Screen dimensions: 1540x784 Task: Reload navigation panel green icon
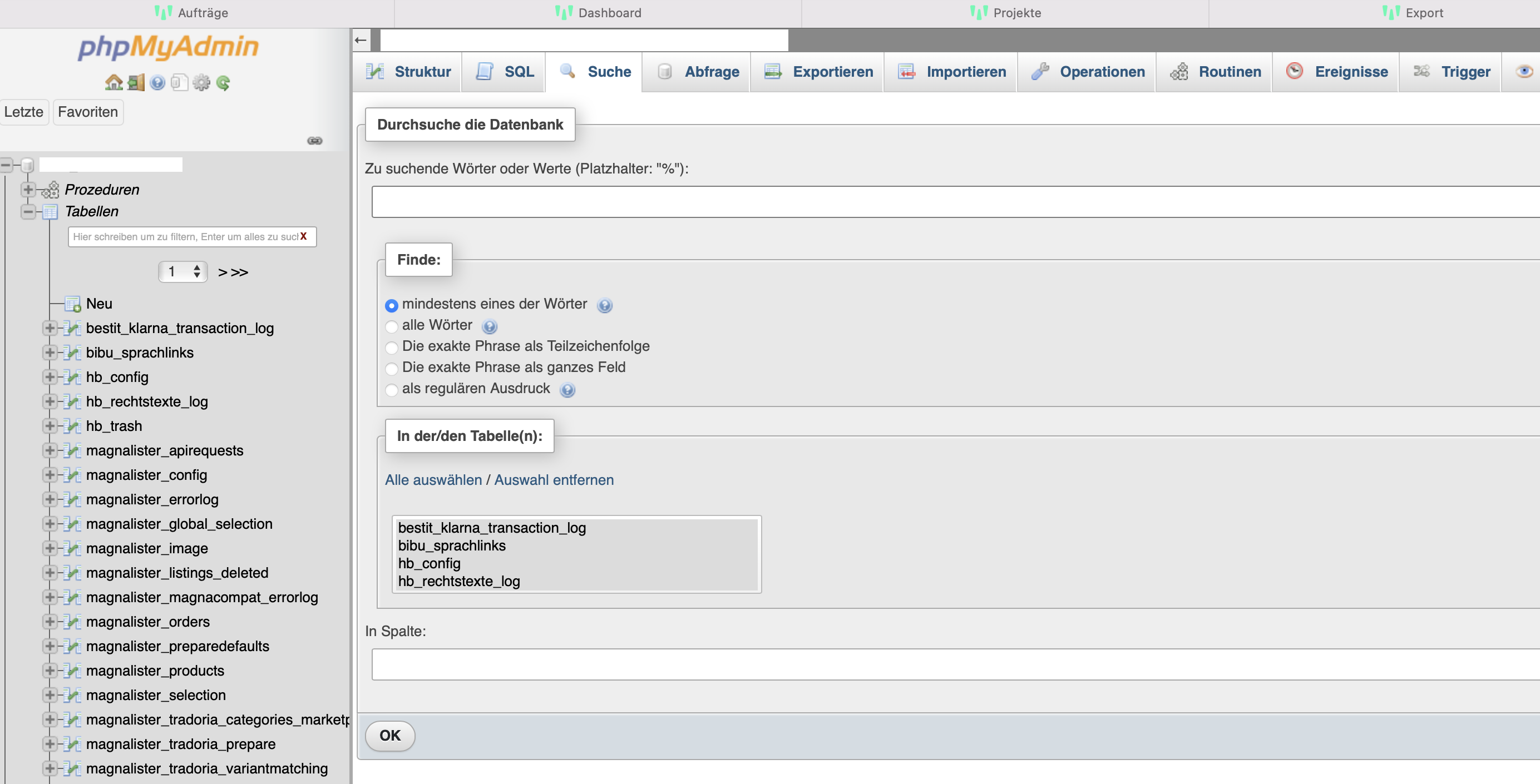click(223, 82)
